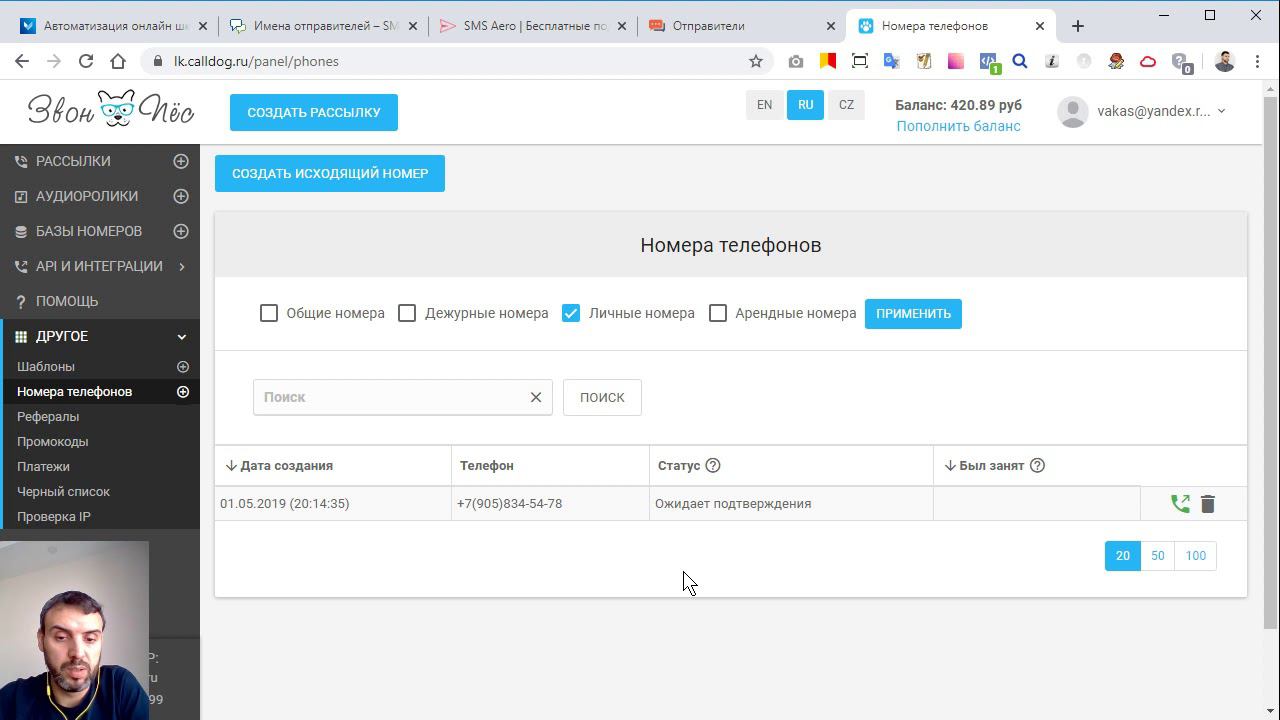
Task: Open Проверка IP in the sidebar
Action: 54,517
